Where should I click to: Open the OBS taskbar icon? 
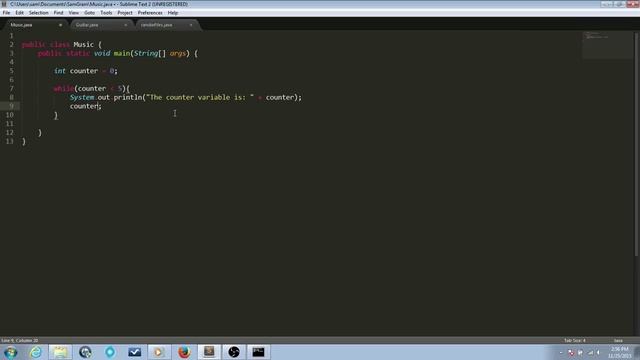pos(234,352)
